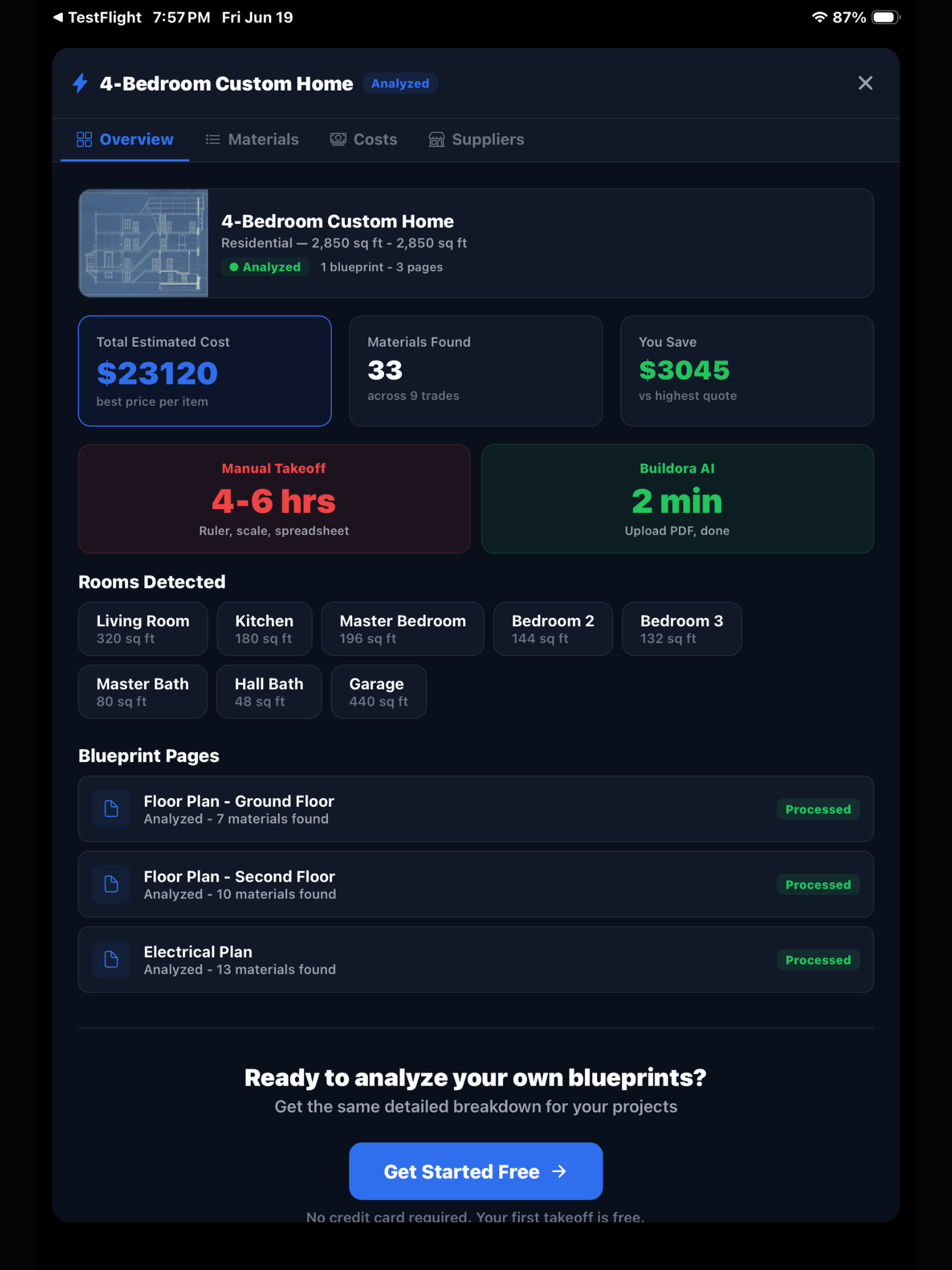Select the Total Estimated Cost card
This screenshot has height=1270, width=952.
click(205, 371)
